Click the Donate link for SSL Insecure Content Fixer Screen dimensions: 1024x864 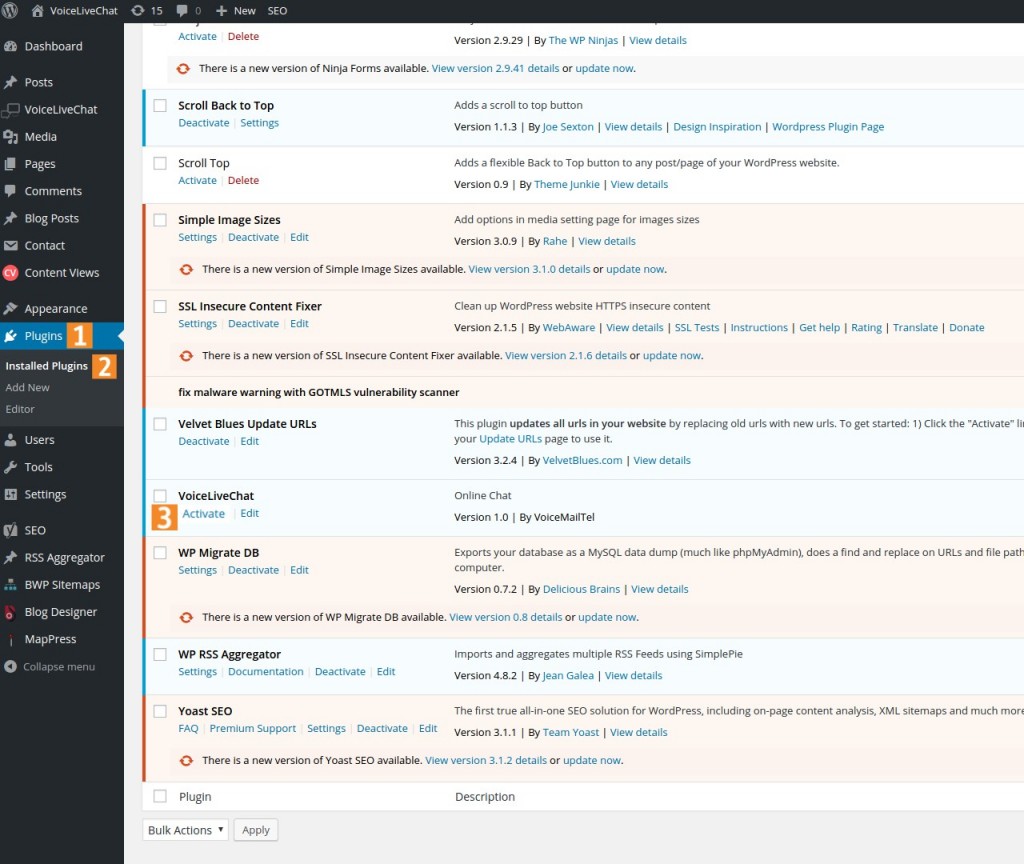[967, 327]
